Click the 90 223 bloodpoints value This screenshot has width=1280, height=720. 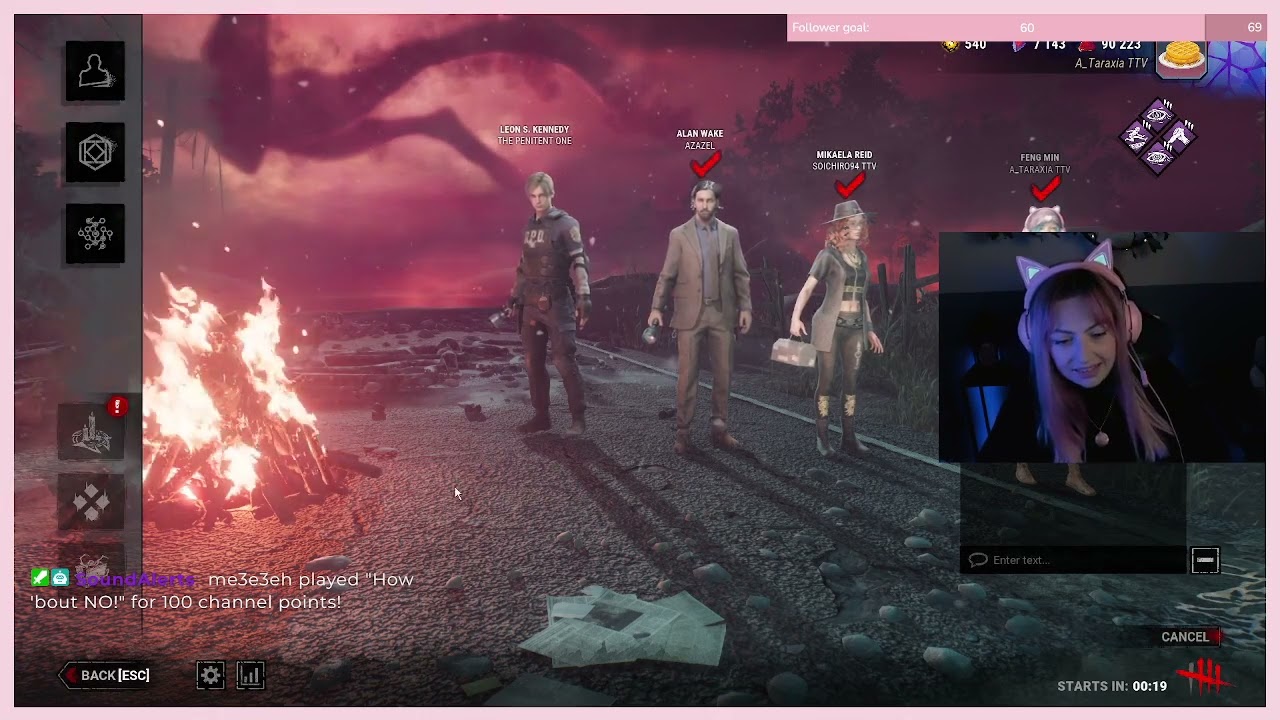click(x=1121, y=45)
